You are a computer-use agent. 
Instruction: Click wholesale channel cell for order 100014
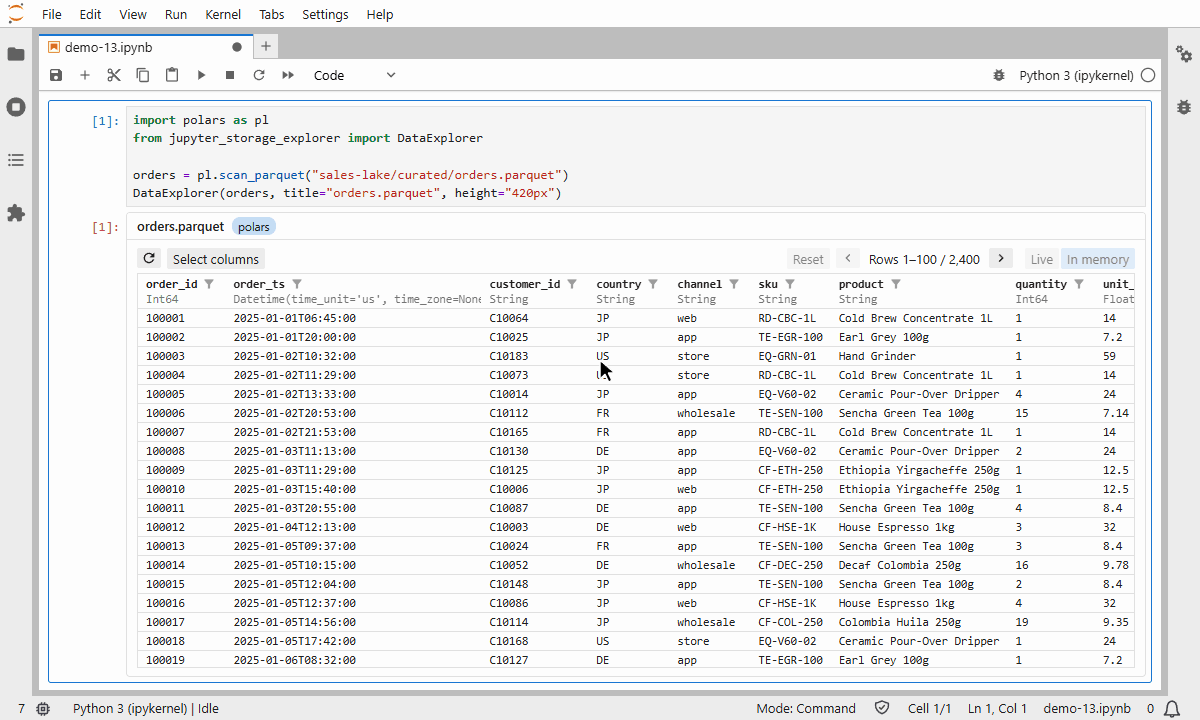pyautogui.click(x=706, y=565)
